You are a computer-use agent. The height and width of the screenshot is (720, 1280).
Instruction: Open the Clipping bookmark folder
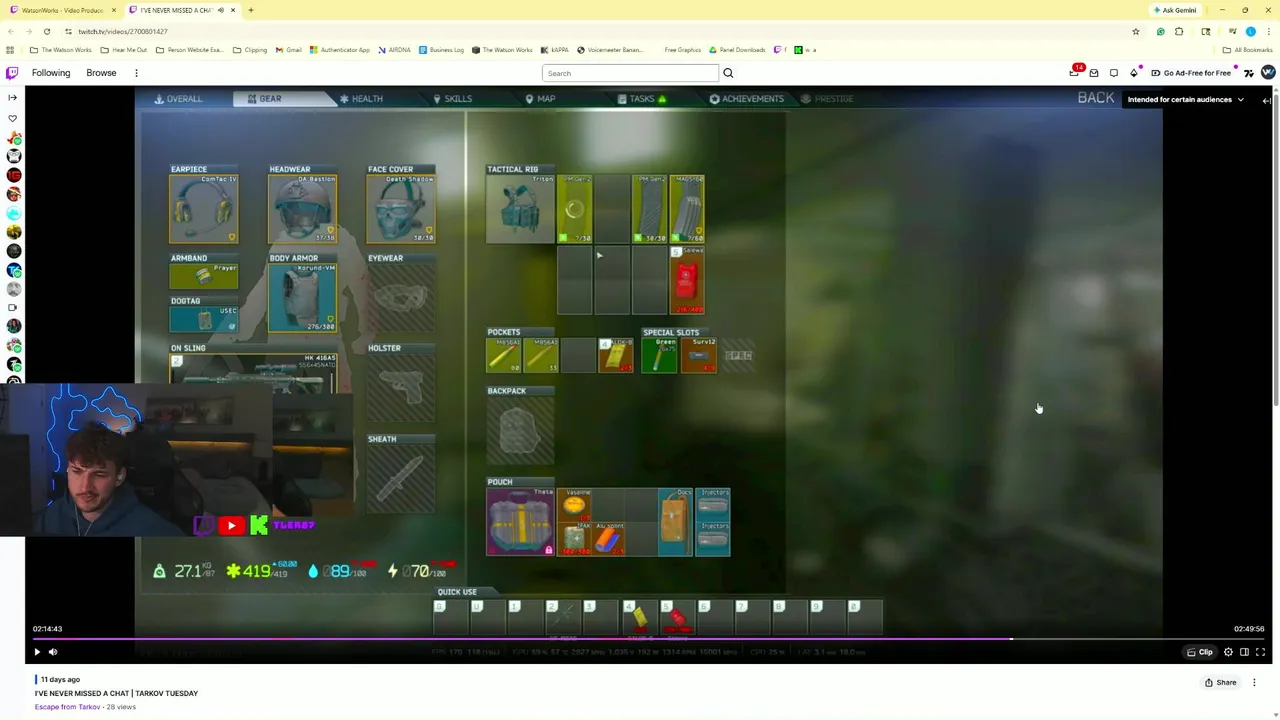[250, 50]
